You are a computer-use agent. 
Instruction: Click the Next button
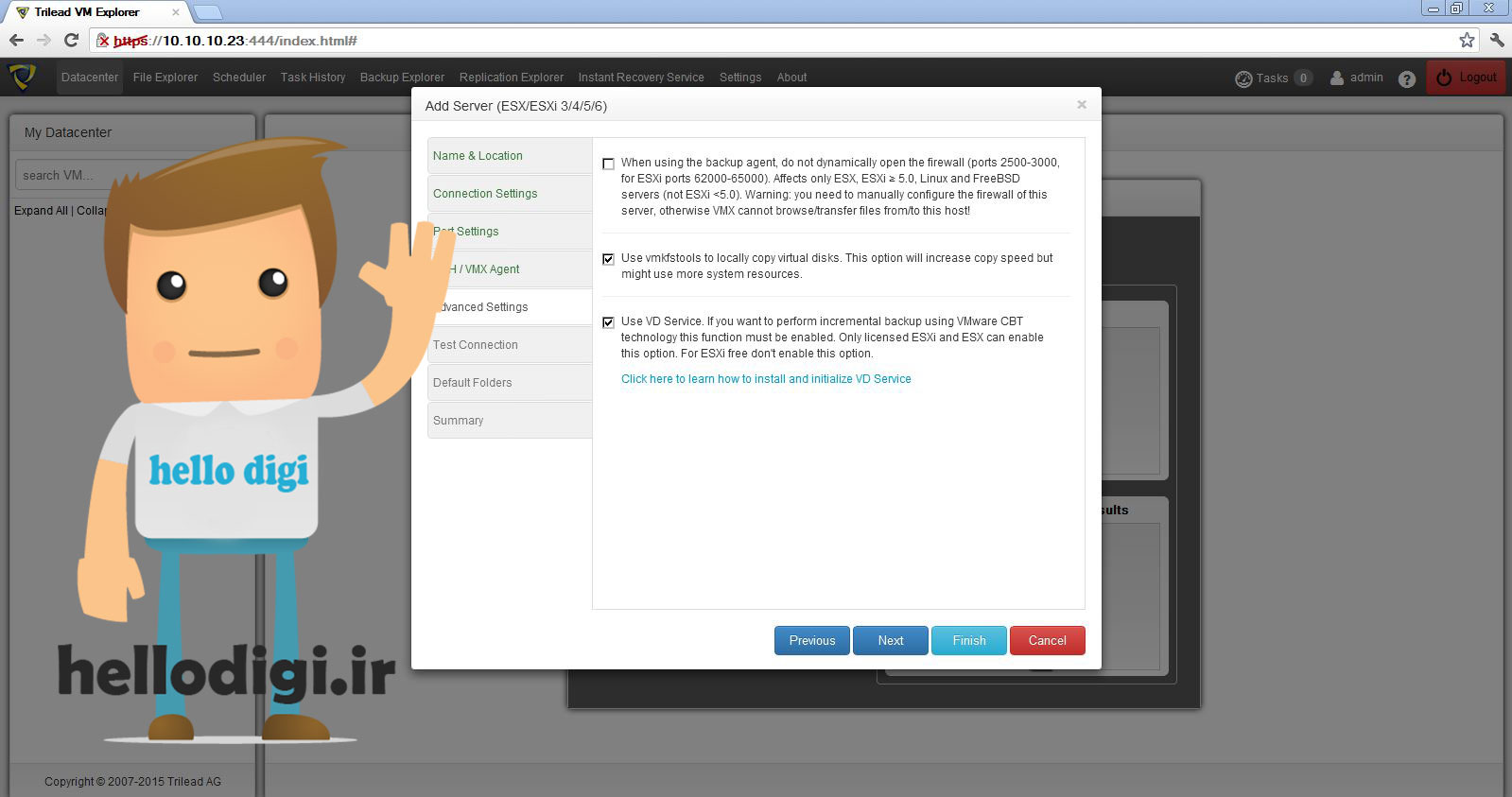tap(891, 640)
